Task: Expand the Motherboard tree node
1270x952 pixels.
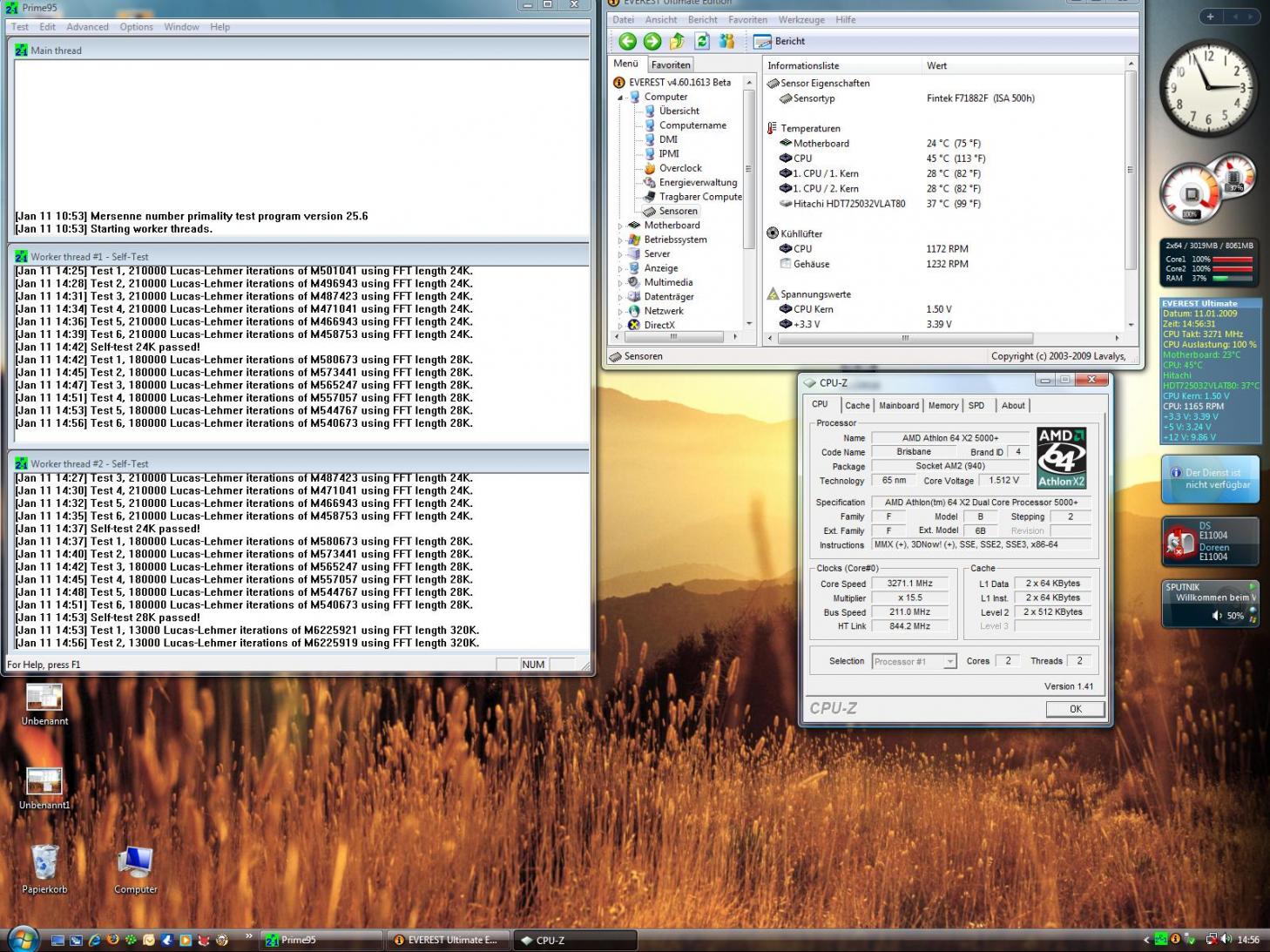Action: coord(620,226)
